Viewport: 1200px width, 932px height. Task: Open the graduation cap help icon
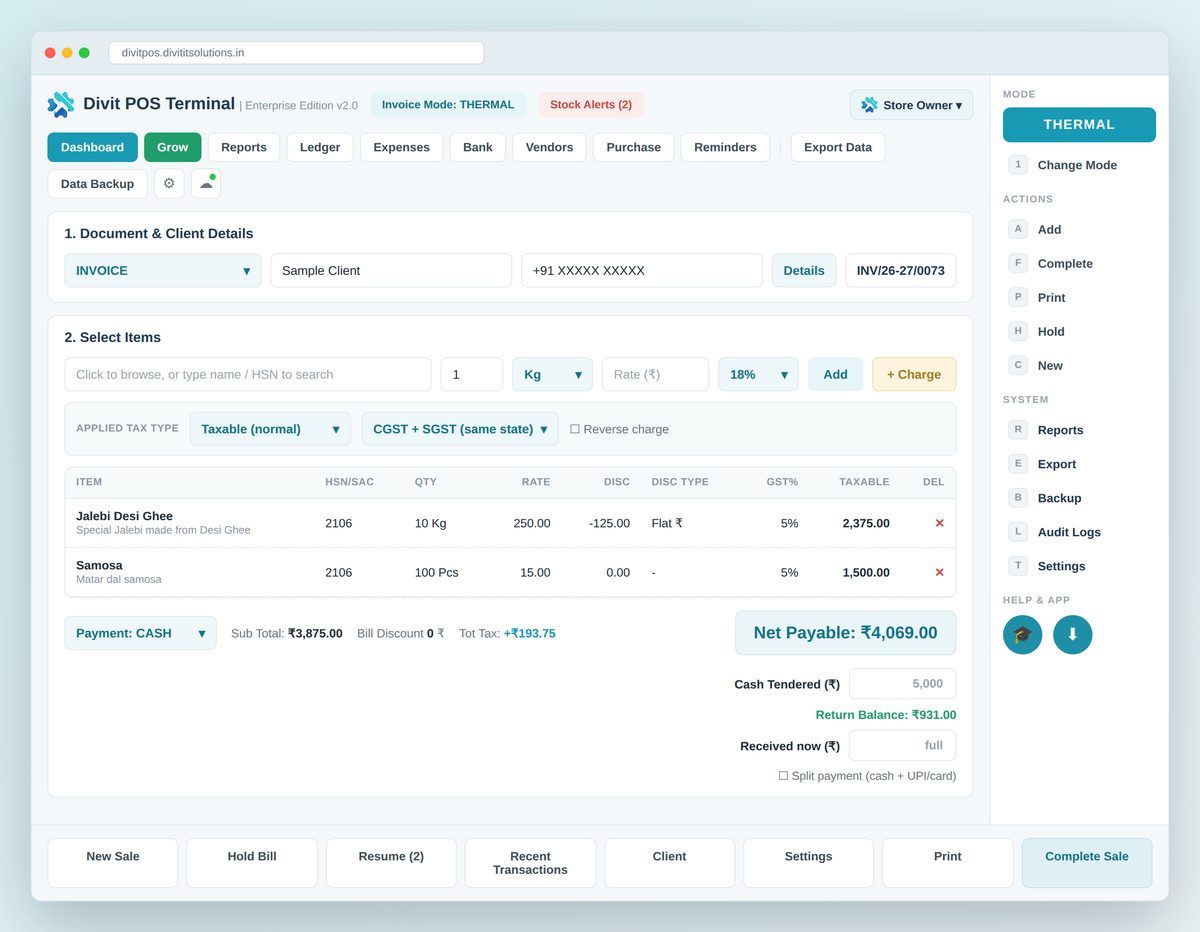(1022, 634)
